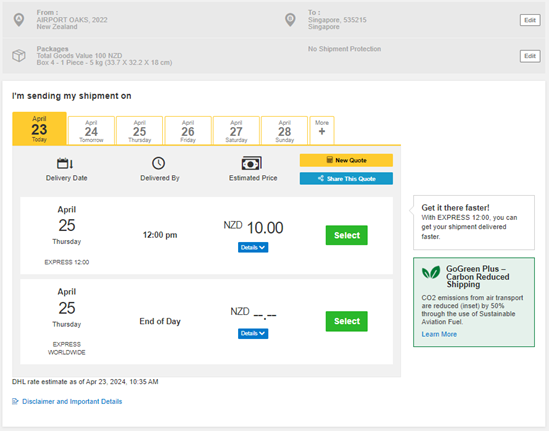Expand Details for EXPRESS 12:00 price
The height and width of the screenshot is (431, 549).
[253, 247]
